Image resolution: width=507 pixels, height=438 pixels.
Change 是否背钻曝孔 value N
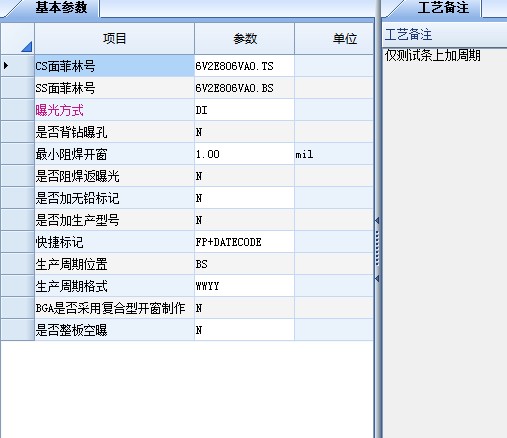click(244, 132)
